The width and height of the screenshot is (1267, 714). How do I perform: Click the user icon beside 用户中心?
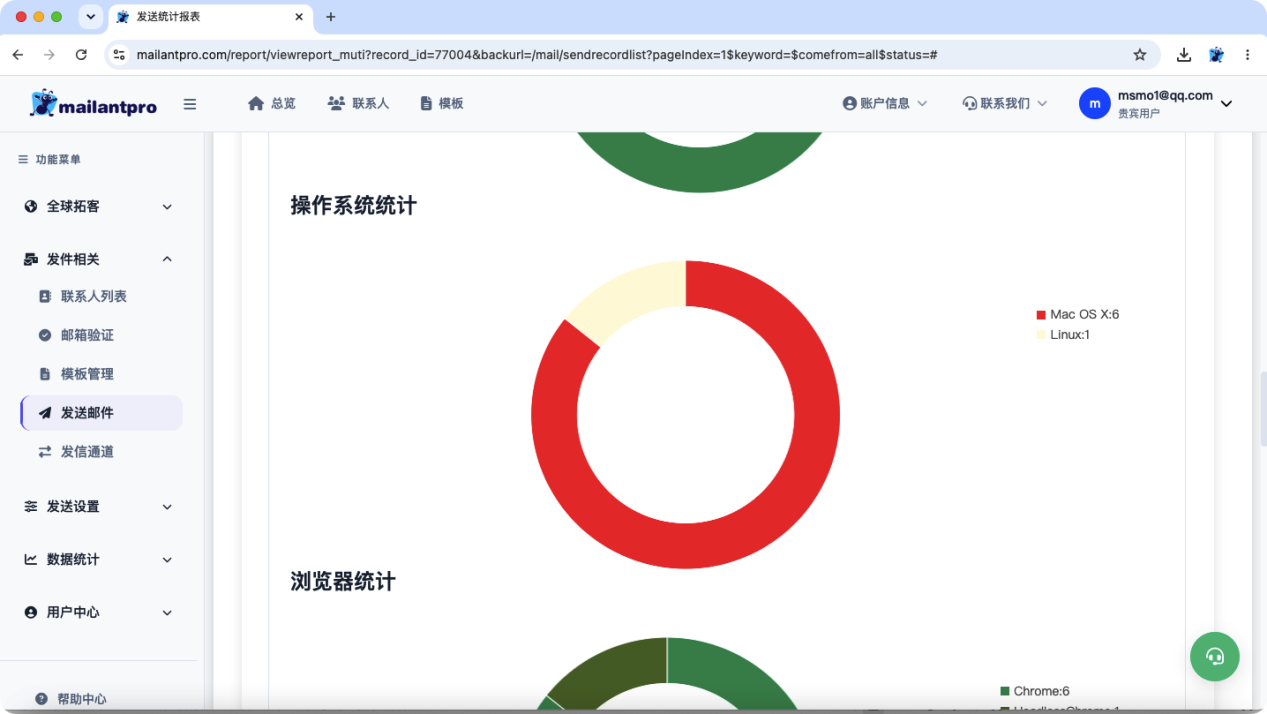31,612
